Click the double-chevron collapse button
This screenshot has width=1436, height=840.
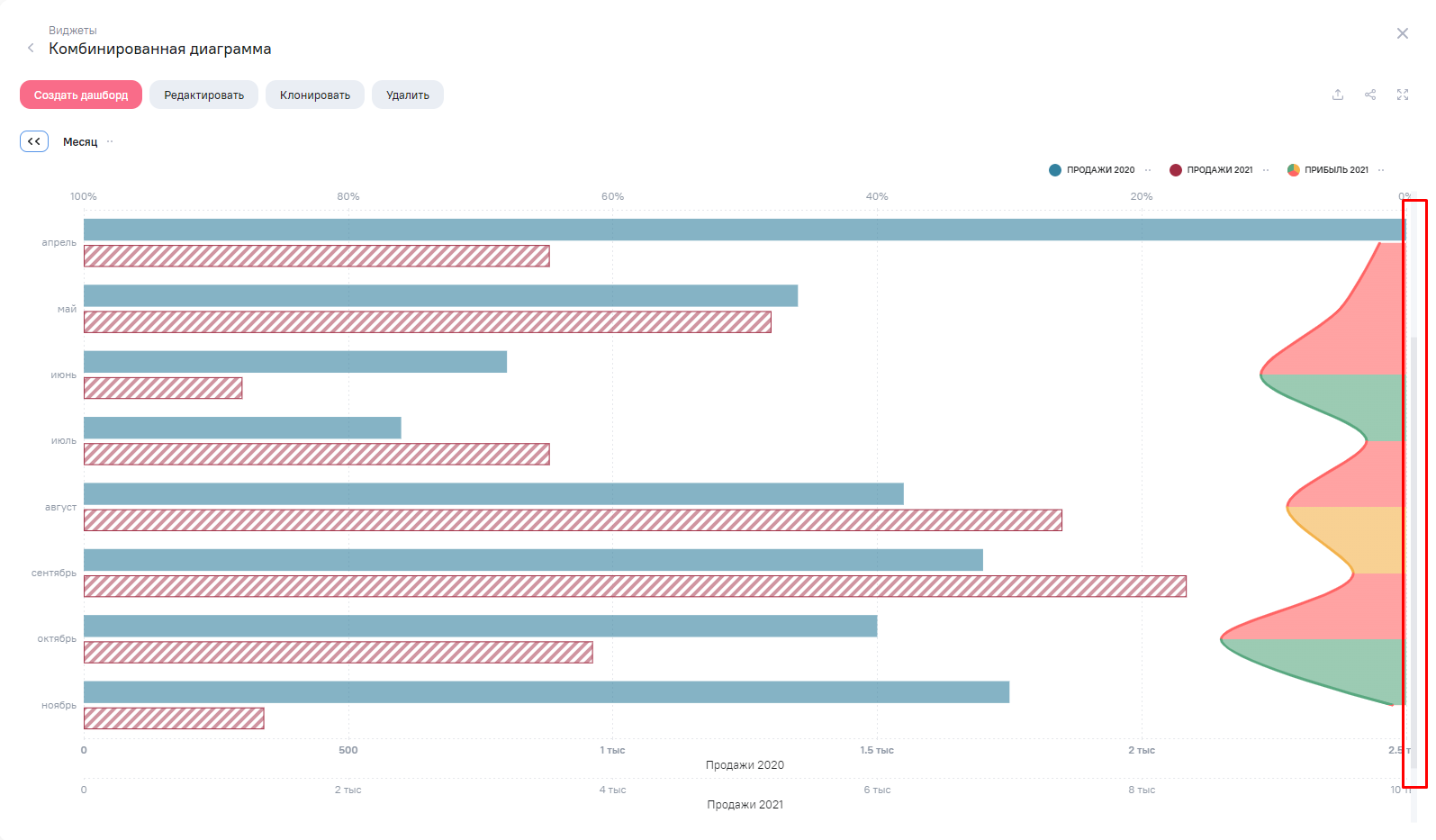click(34, 141)
